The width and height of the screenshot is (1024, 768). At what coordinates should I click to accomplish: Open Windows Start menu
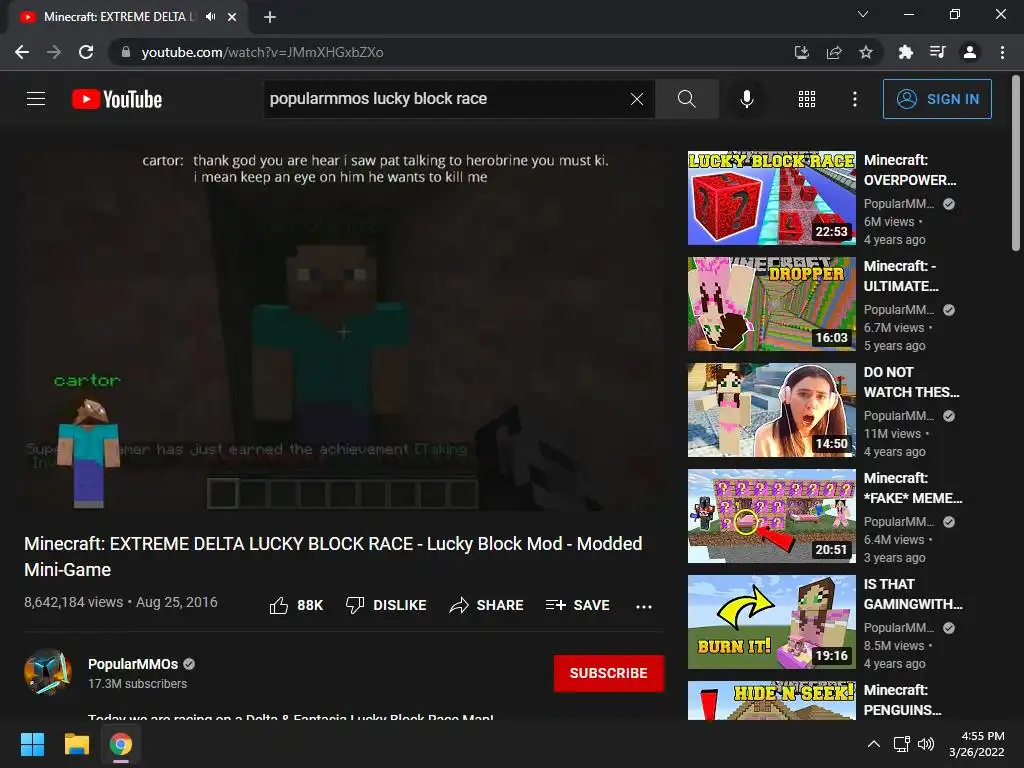pos(32,744)
